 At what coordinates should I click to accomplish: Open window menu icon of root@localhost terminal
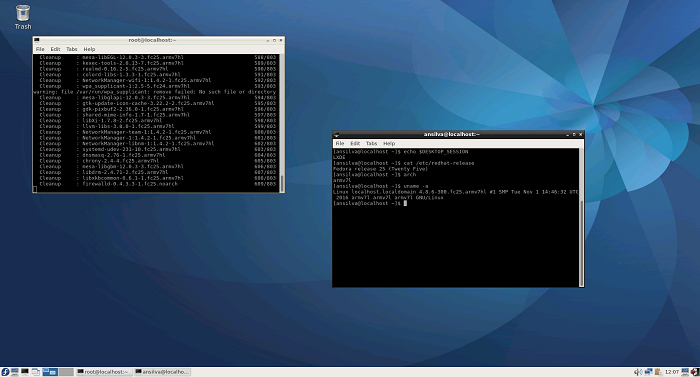tap(37, 40)
